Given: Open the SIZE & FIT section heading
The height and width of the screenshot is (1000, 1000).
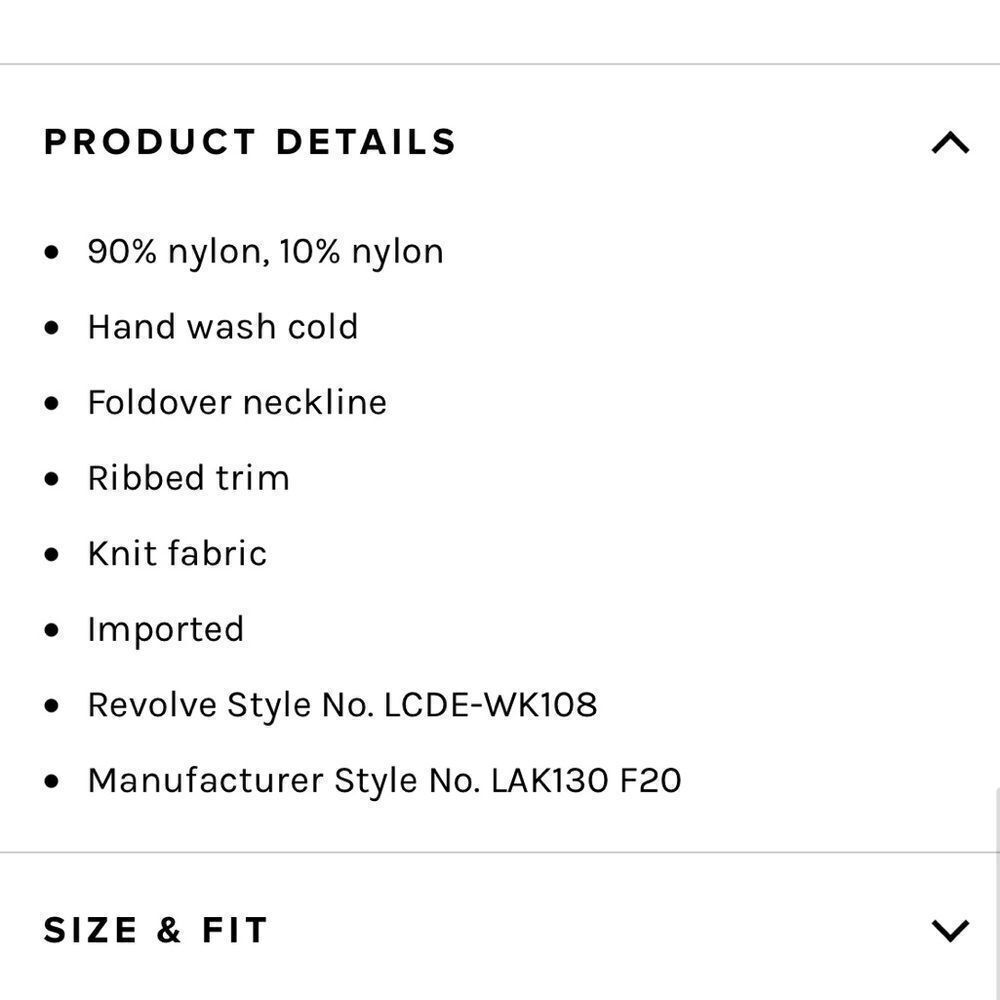Looking at the screenshot, I should click(x=156, y=930).
